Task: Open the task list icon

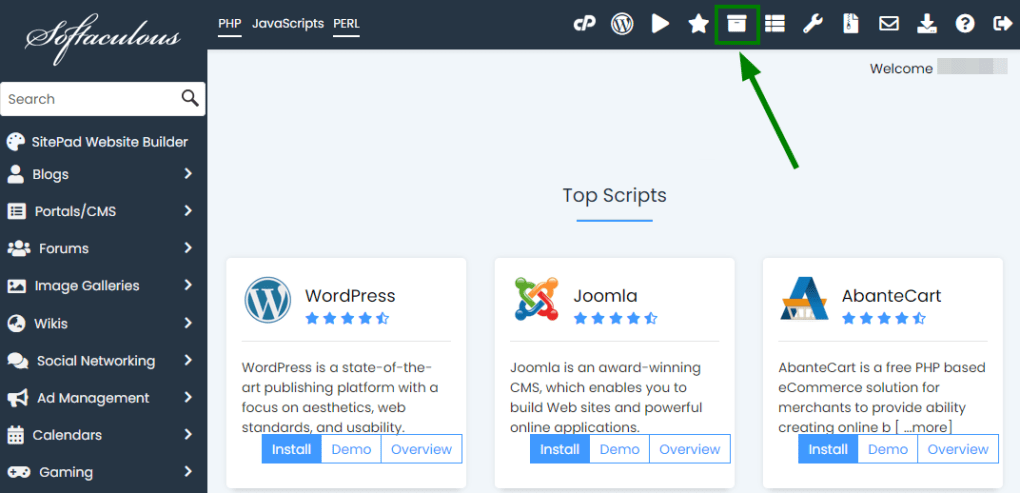Action: pos(774,24)
